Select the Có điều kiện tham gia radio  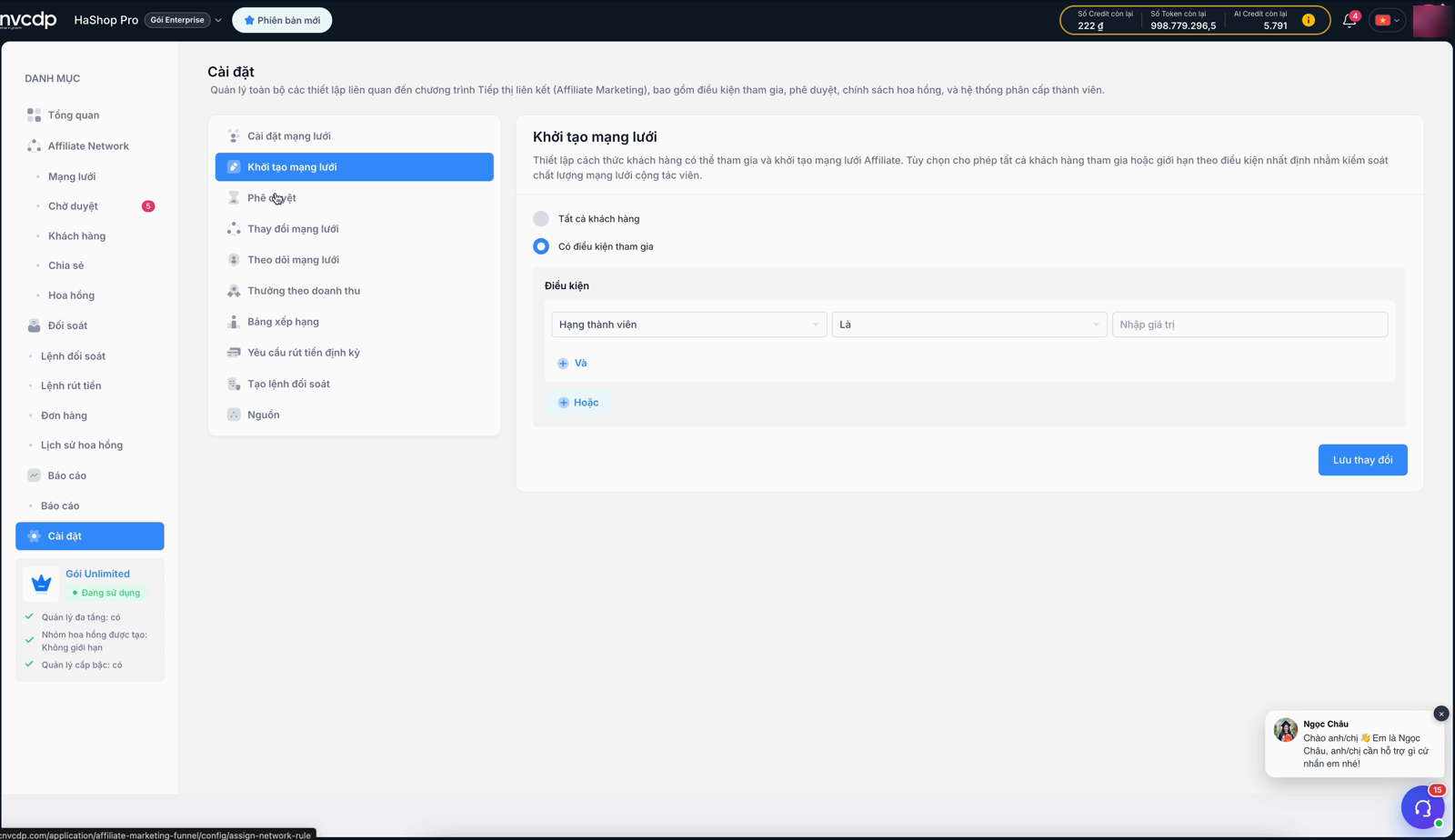point(541,246)
